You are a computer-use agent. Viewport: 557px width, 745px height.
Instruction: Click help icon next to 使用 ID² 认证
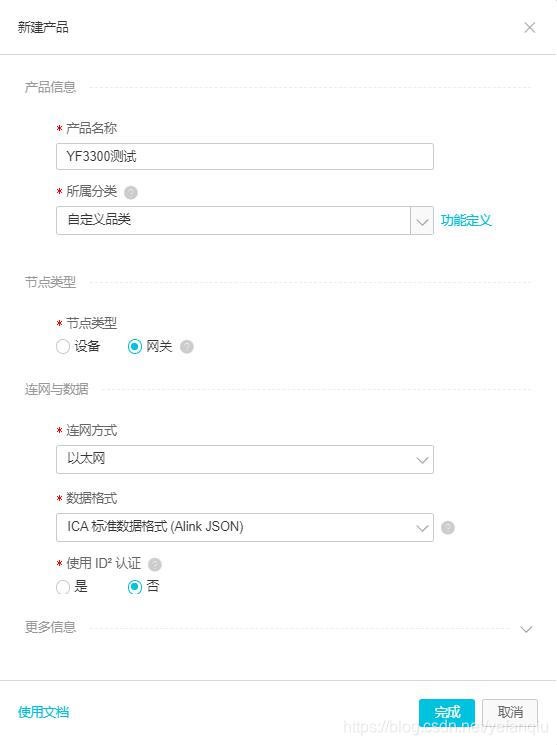pos(155,564)
